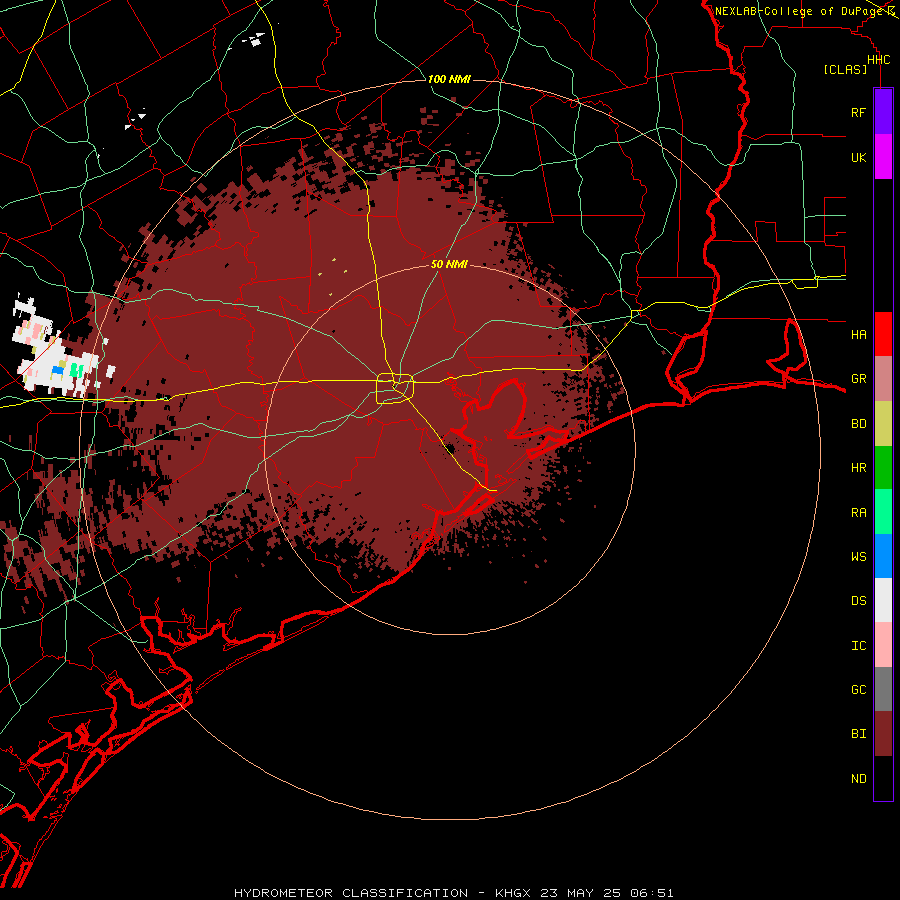The width and height of the screenshot is (900, 900).
Task: Click the 50 NMI range ring label
Action: click(449, 264)
